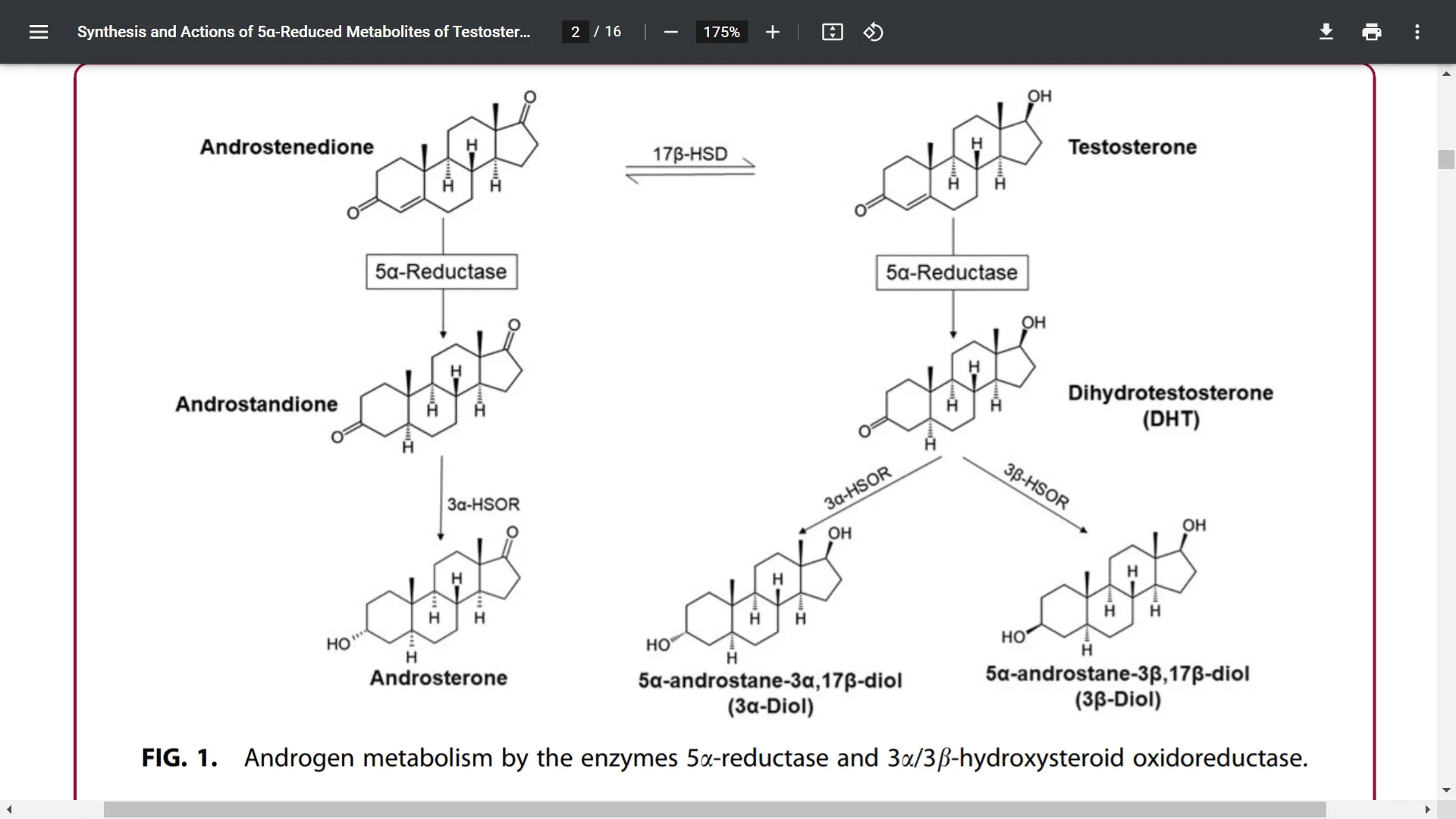Screen dimensions: 1456x819
Task: Click the scroll right arrow
Action: [1427, 810]
